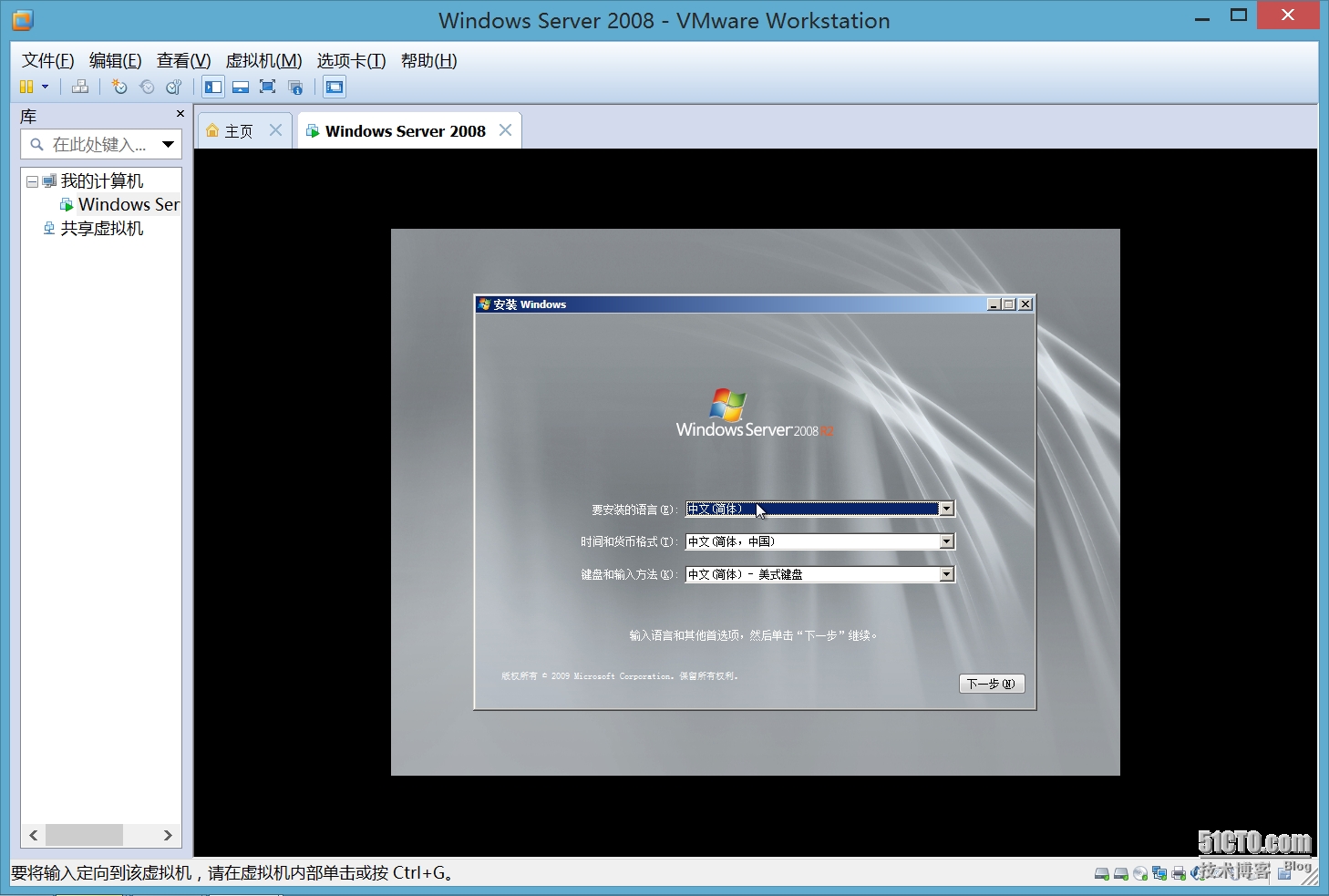This screenshot has height=896, width=1329.
Task: Minimize the VMware Workstation window
Action: point(1202,16)
